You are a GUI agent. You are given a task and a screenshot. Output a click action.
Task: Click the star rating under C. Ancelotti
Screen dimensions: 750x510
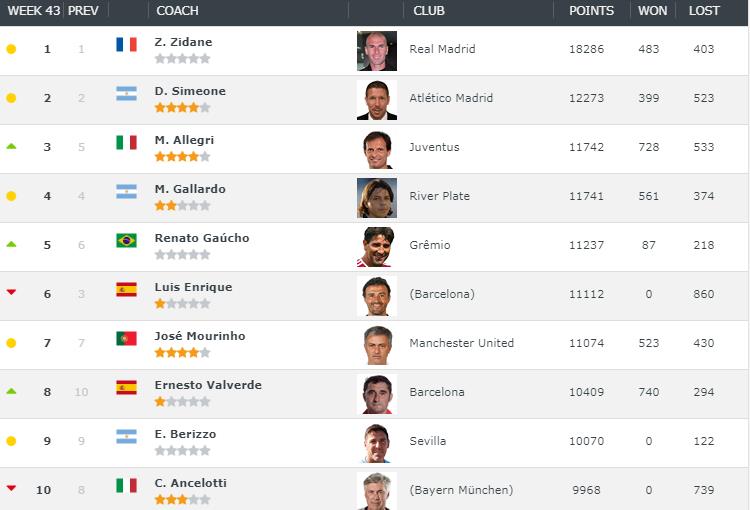182,499
